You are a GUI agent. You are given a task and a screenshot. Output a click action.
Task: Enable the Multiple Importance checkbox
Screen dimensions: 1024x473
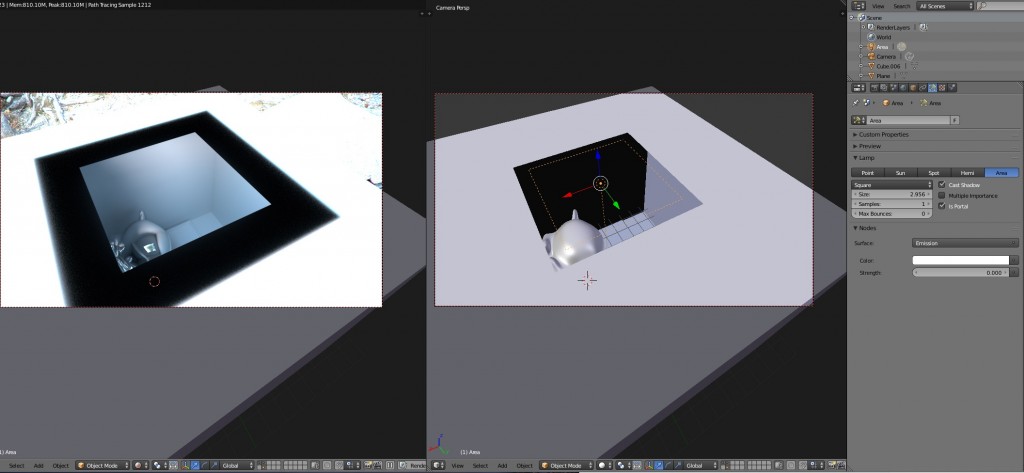tap(941, 195)
